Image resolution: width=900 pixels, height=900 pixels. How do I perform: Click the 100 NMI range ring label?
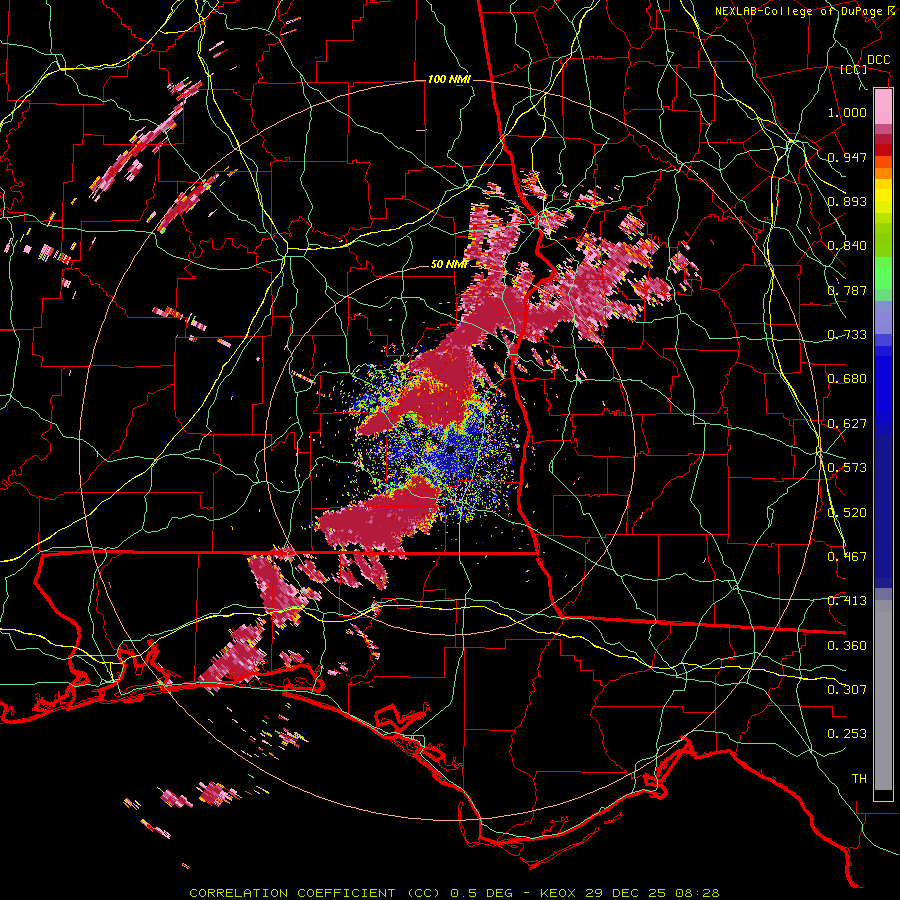point(449,79)
